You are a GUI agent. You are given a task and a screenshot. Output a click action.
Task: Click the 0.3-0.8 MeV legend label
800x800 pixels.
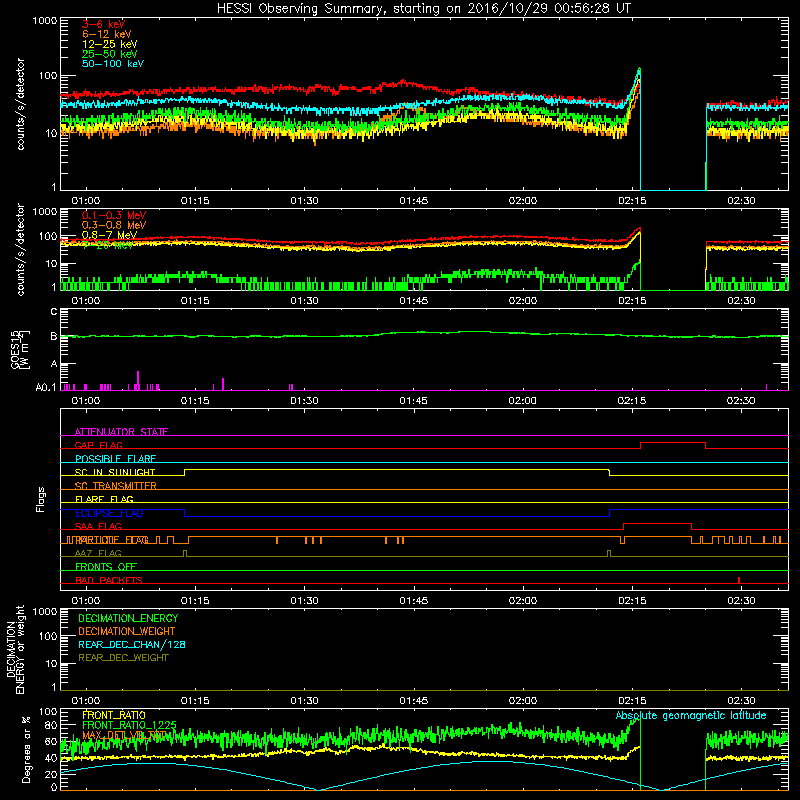[x=114, y=225]
